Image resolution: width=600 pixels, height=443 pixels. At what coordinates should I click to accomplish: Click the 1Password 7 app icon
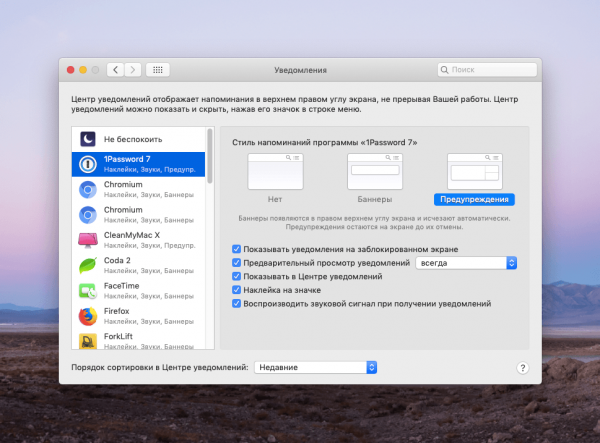click(x=88, y=164)
